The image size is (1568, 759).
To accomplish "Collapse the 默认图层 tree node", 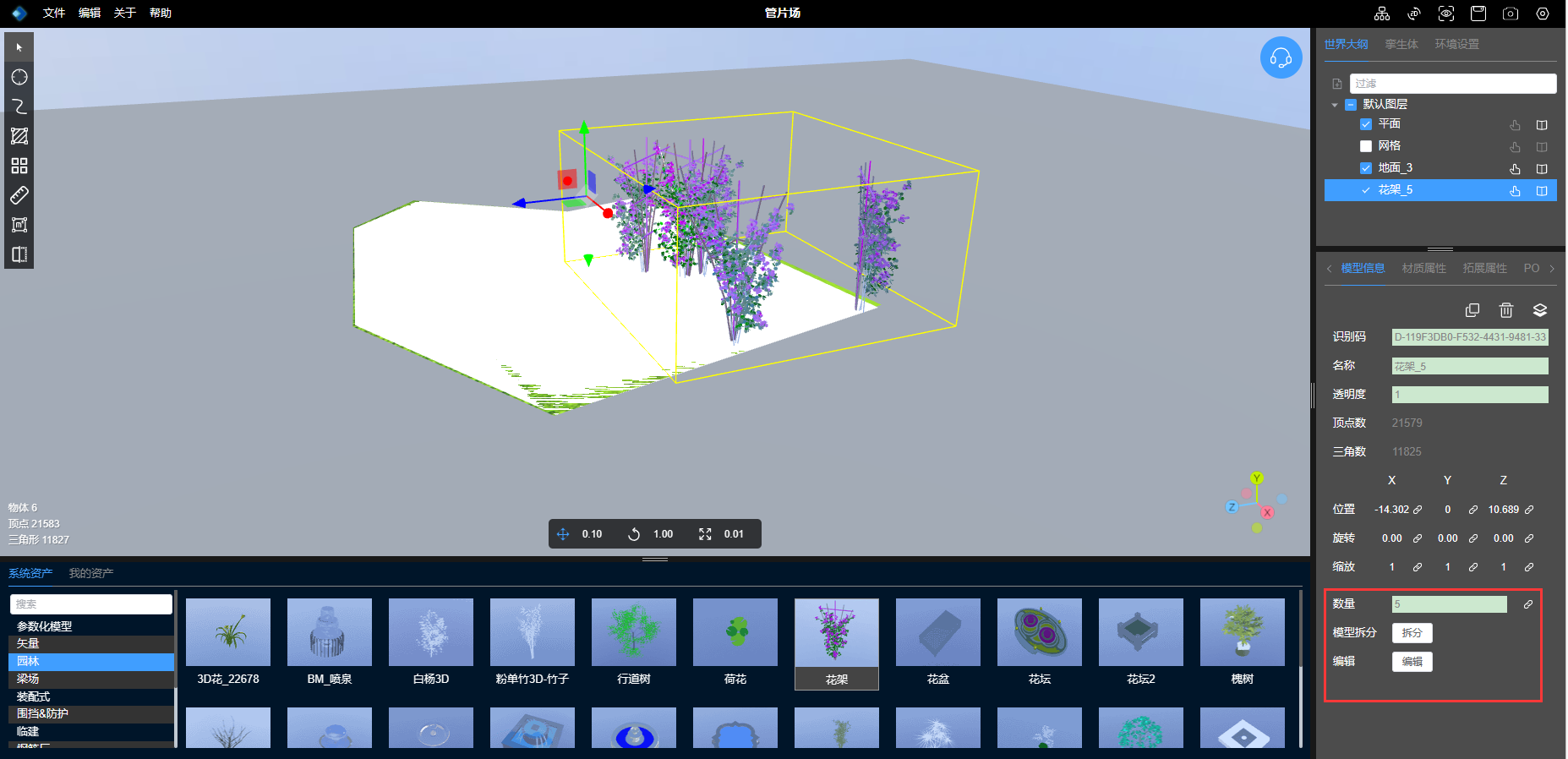I will tap(1335, 105).
